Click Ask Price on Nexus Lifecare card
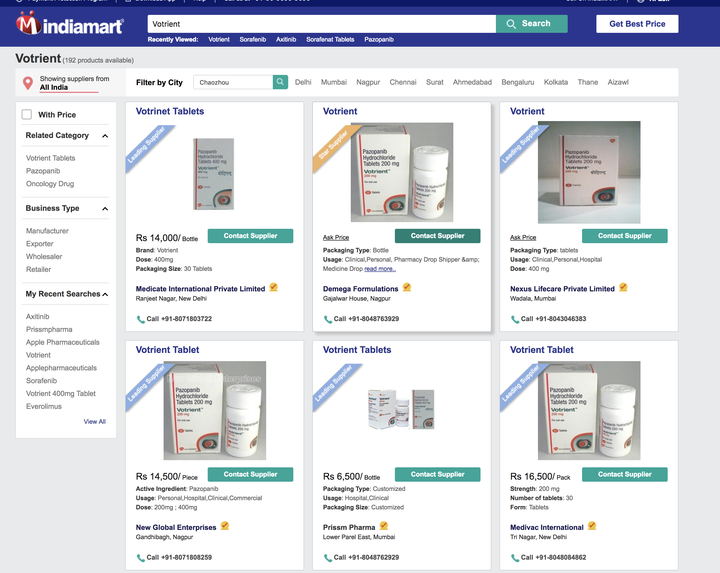The height and width of the screenshot is (573, 720). (523, 237)
